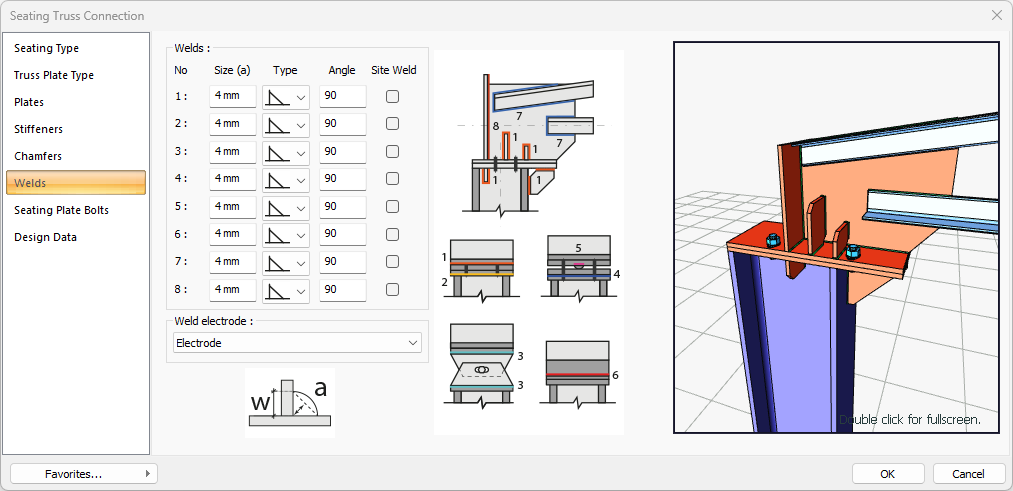Viewport: 1013px width, 491px height.
Task: Switch to the Stiffeners page
Action: (x=38, y=129)
